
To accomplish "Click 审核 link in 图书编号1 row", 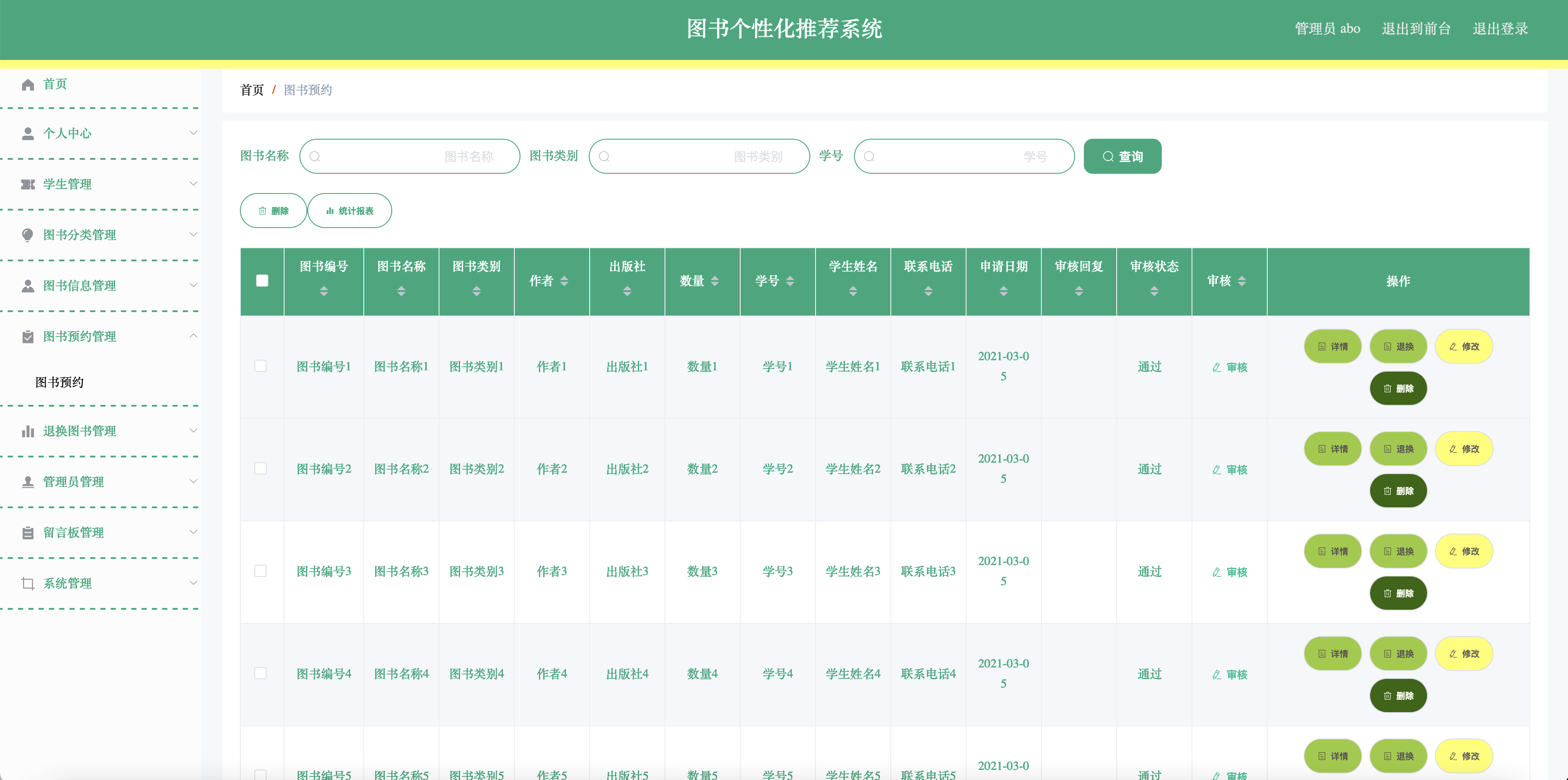I will pyautogui.click(x=1230, y=368).
